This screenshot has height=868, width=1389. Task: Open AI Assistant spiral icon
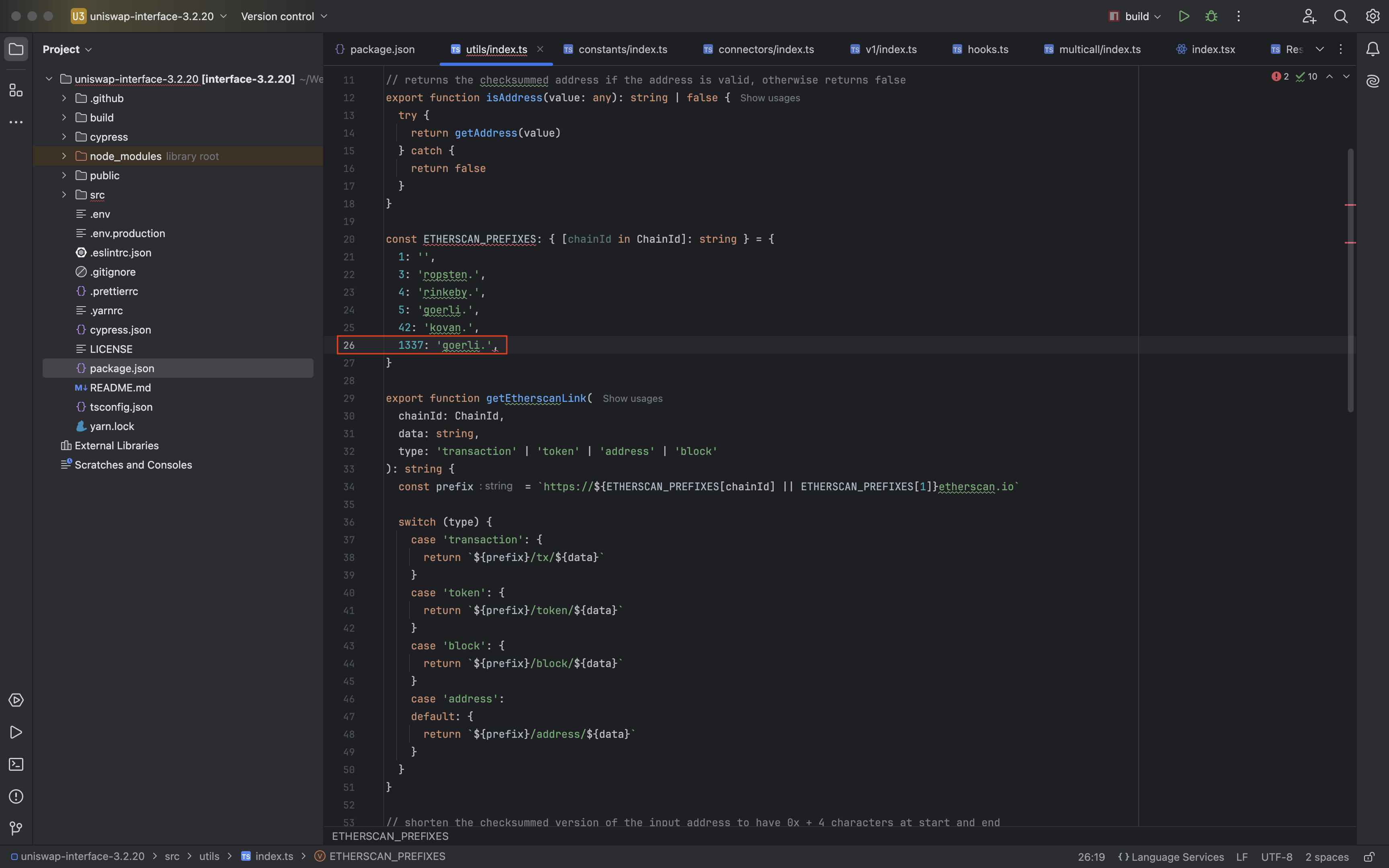point(1373,81)
